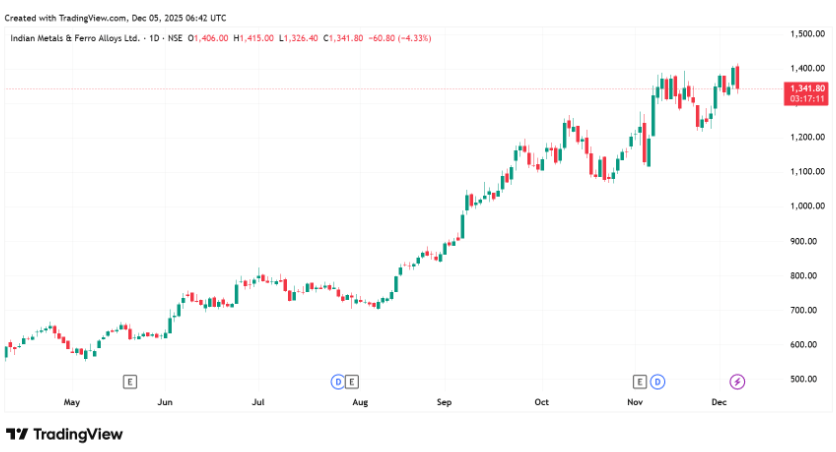Click the dividend D marker before August
Screen dimensions: 836x452
[x=338, y=381]
